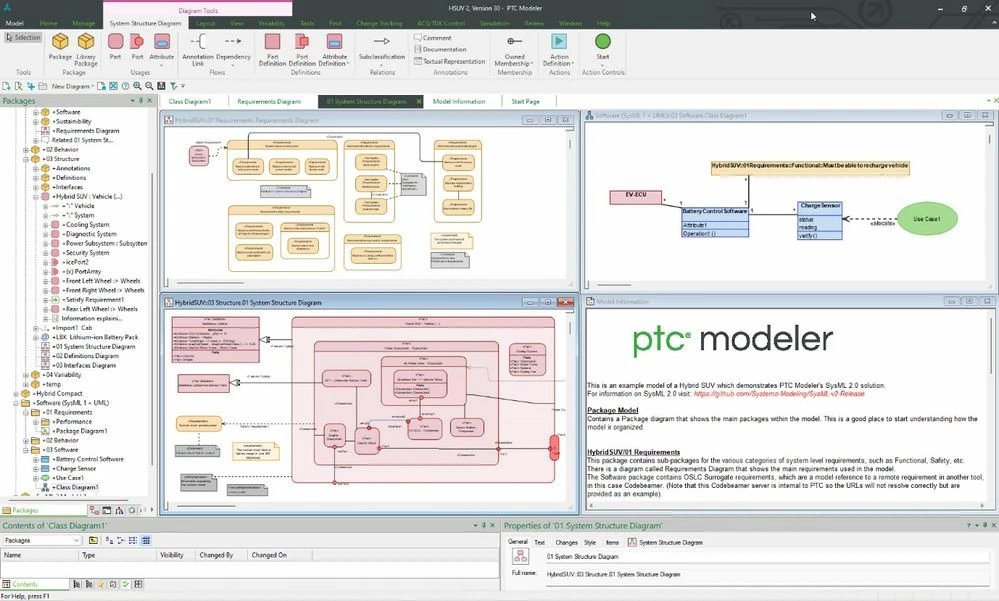Image resolution: width=999 pixels, height=601 pixels.
Task: Select the Action Definition tool
Action: (559, 50)
